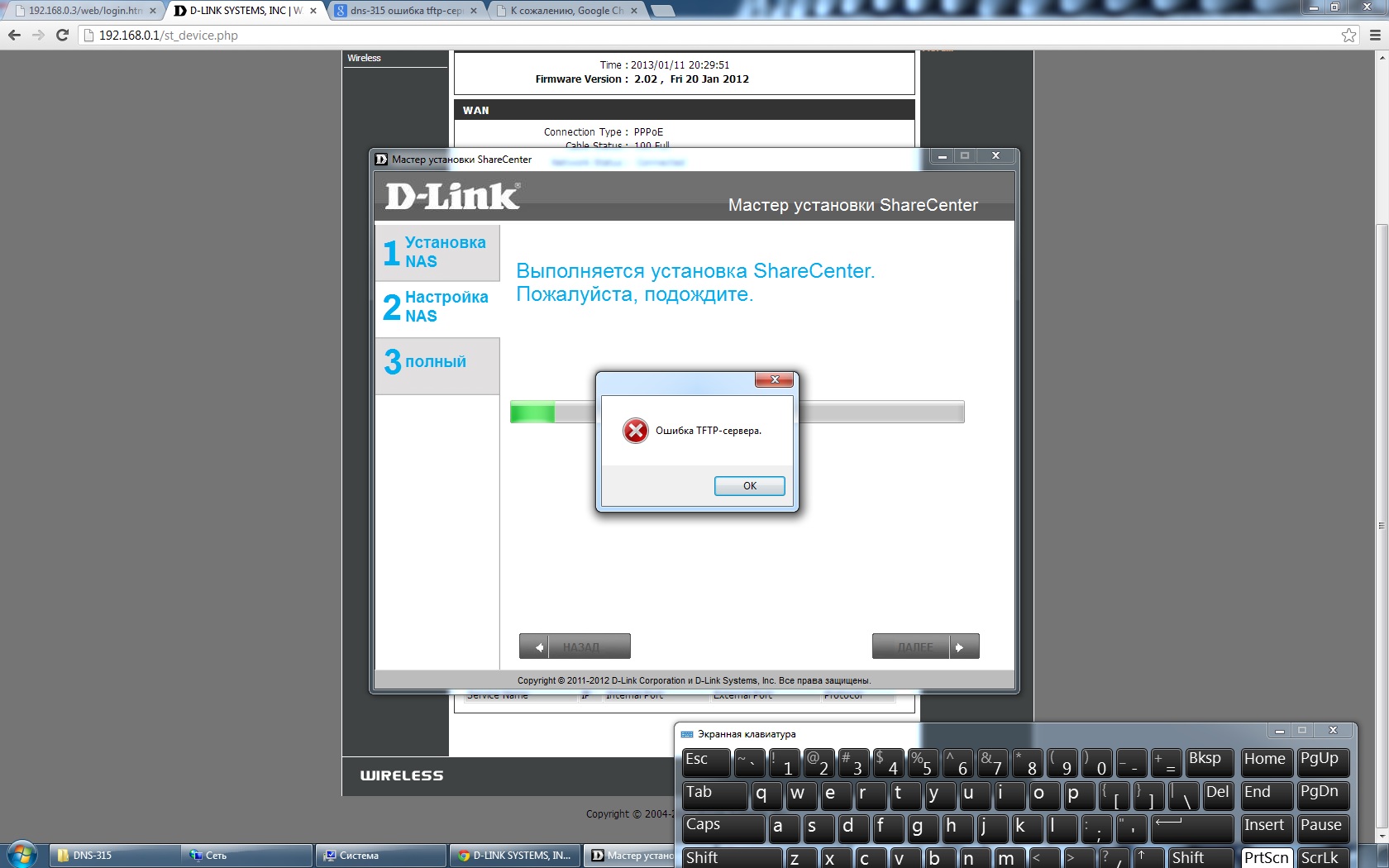Open the Система window from taskbar

coord(381,856)
